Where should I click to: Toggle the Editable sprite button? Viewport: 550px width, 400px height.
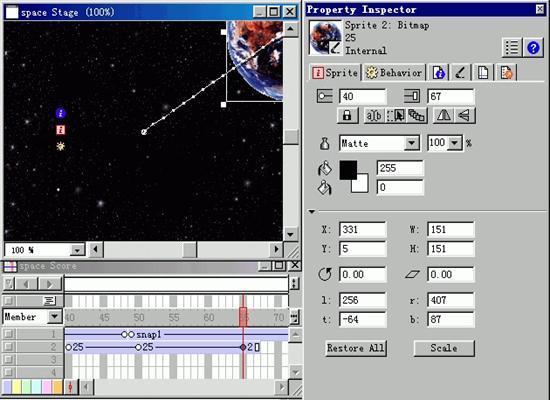374,115
